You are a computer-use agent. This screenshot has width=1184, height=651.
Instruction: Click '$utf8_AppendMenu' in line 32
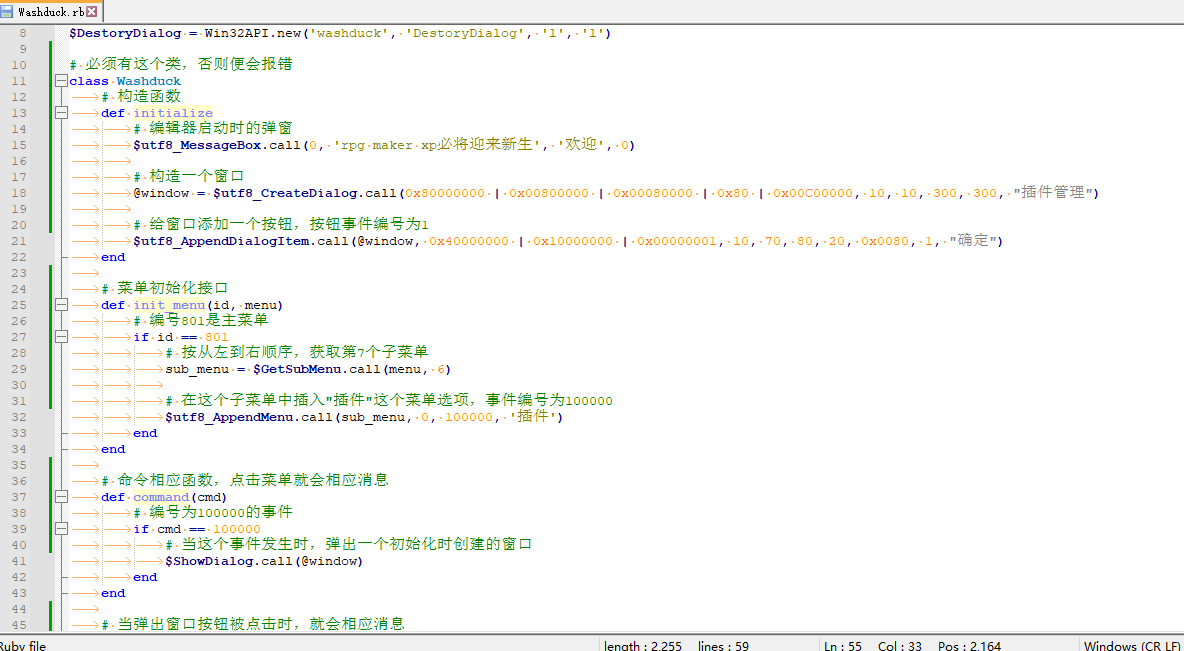click(230, 417)
